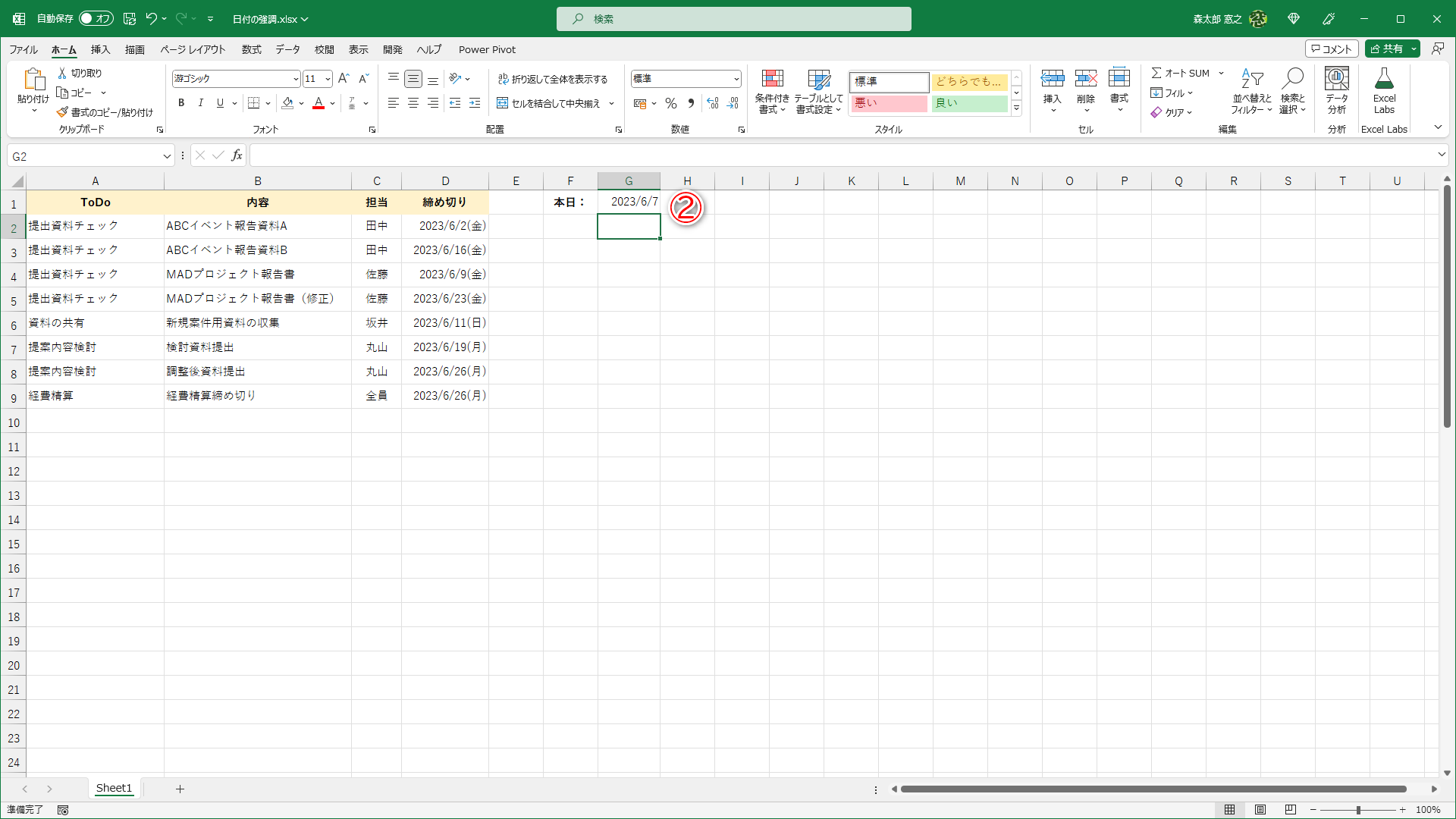Viewport: 1456px width, 819px height.
Task: Toggle the AutoSave (自動保存) switch
Action: tap(96, 19)
